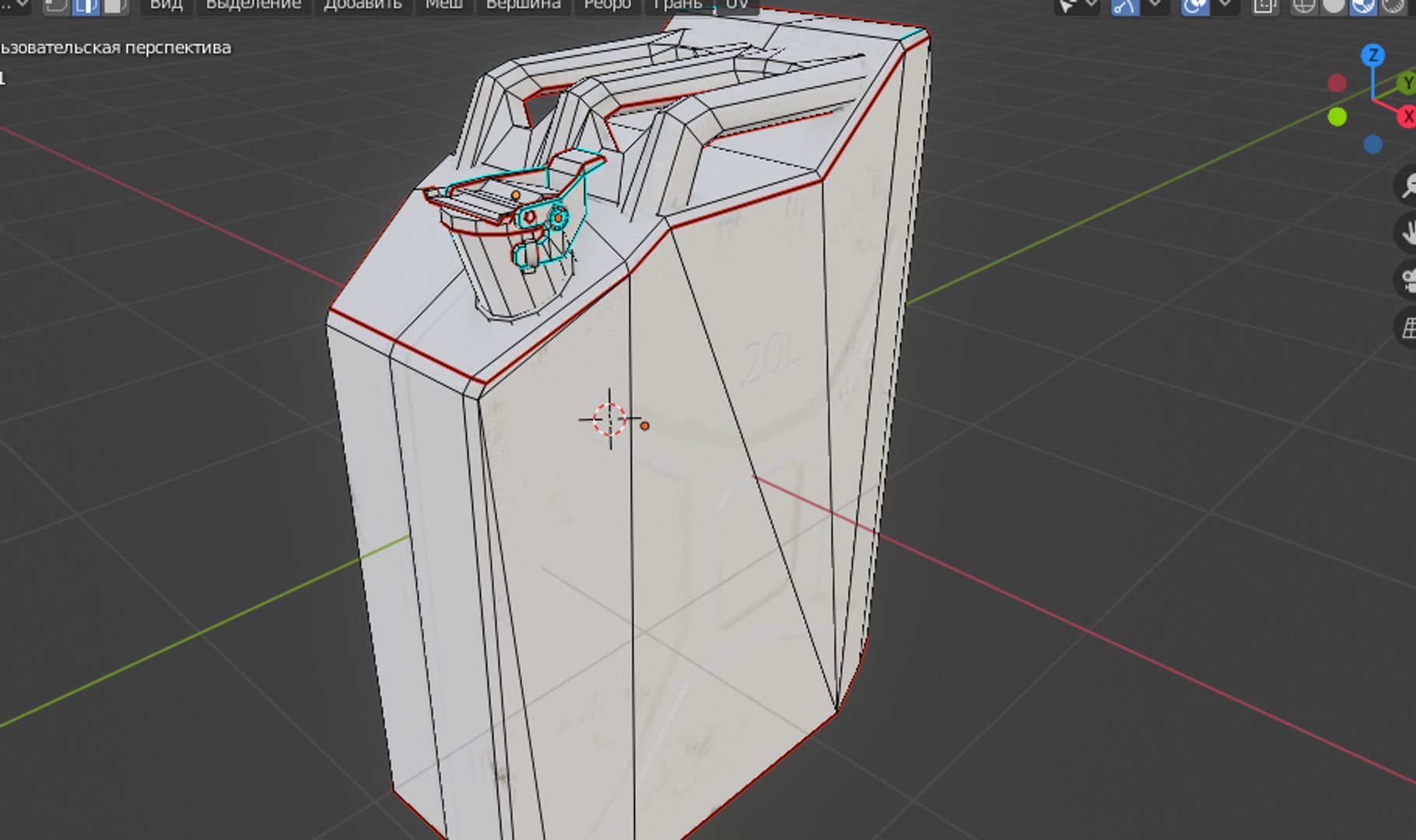Click the negative Z blue dot on gizmo
The image size is (1416, 840).
[1373, 145]
